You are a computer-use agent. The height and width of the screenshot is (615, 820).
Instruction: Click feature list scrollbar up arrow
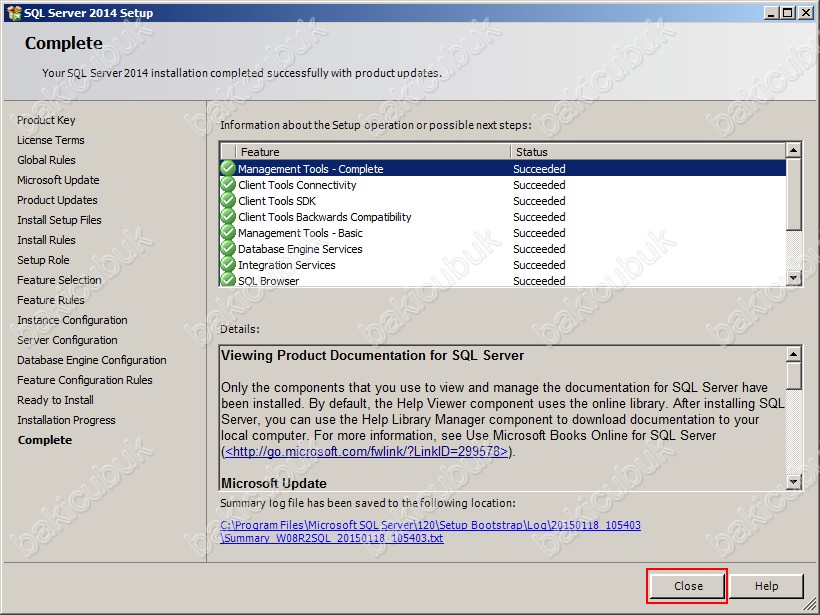793,151
